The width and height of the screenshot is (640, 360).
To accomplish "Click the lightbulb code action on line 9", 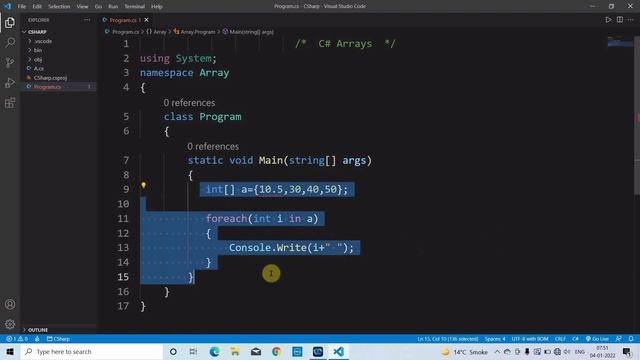I will (x=143, y=185).
